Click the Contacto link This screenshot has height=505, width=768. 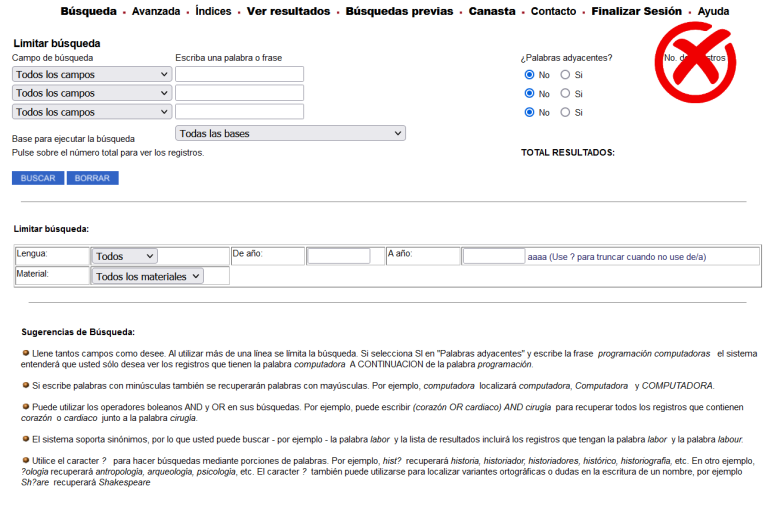pyautogui.click(x=553, y=11)
